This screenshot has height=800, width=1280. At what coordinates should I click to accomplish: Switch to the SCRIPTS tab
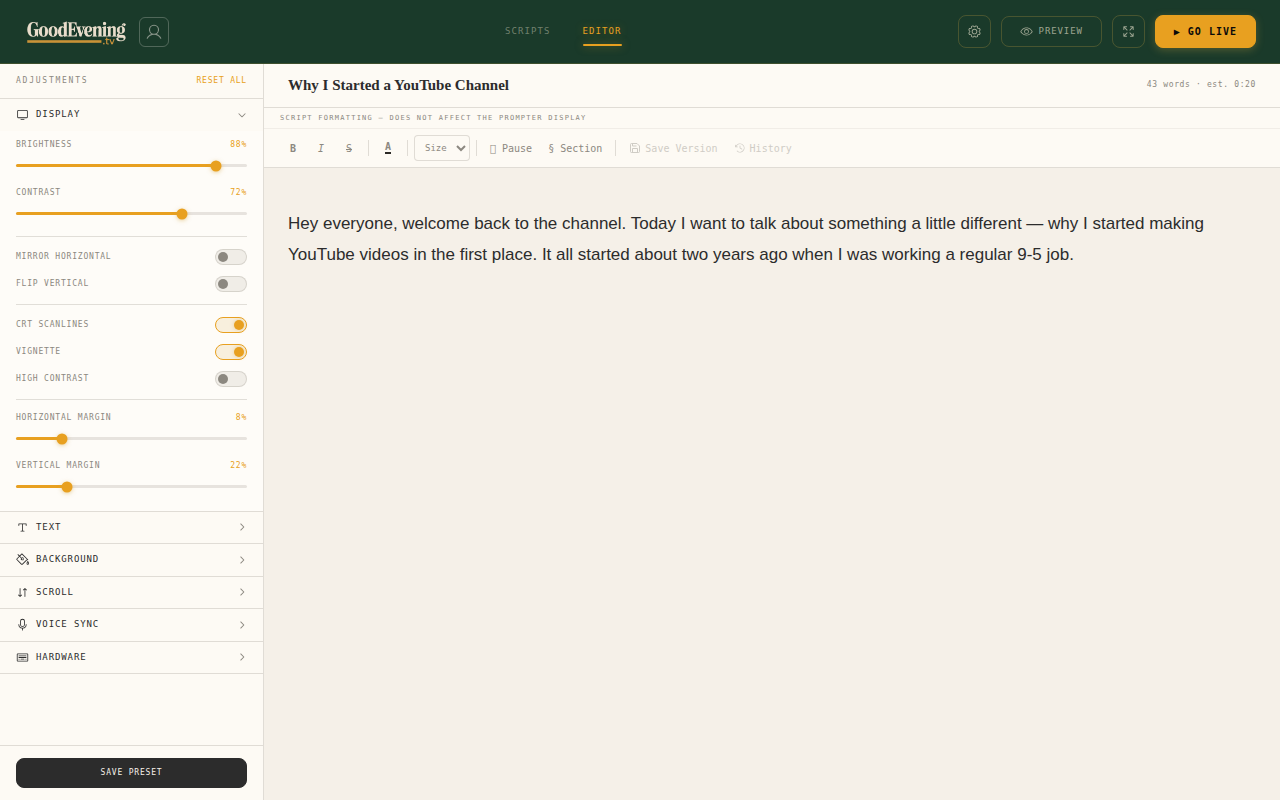[x=527, y=31]
